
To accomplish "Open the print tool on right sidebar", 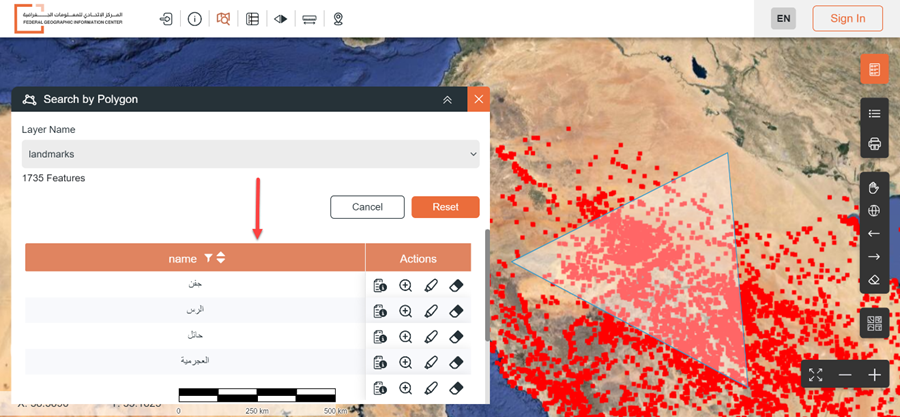I will tap(874, 143).
